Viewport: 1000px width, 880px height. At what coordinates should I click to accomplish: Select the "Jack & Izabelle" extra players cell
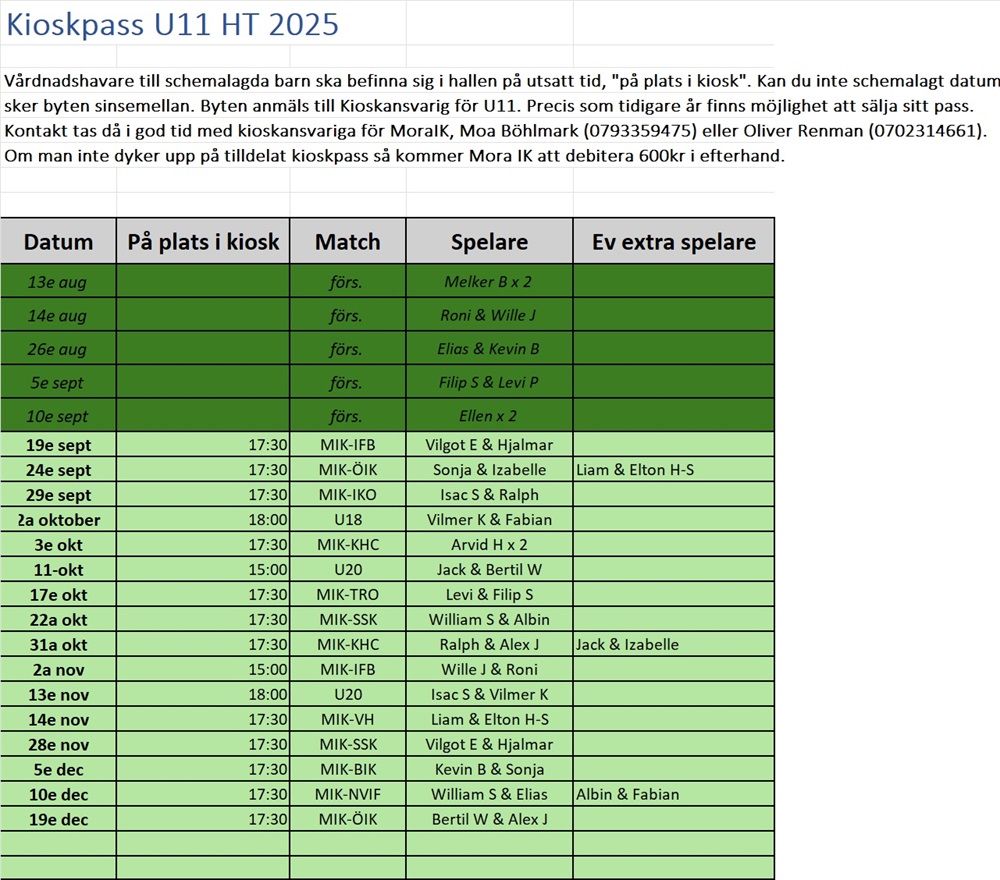pos(673,645)
